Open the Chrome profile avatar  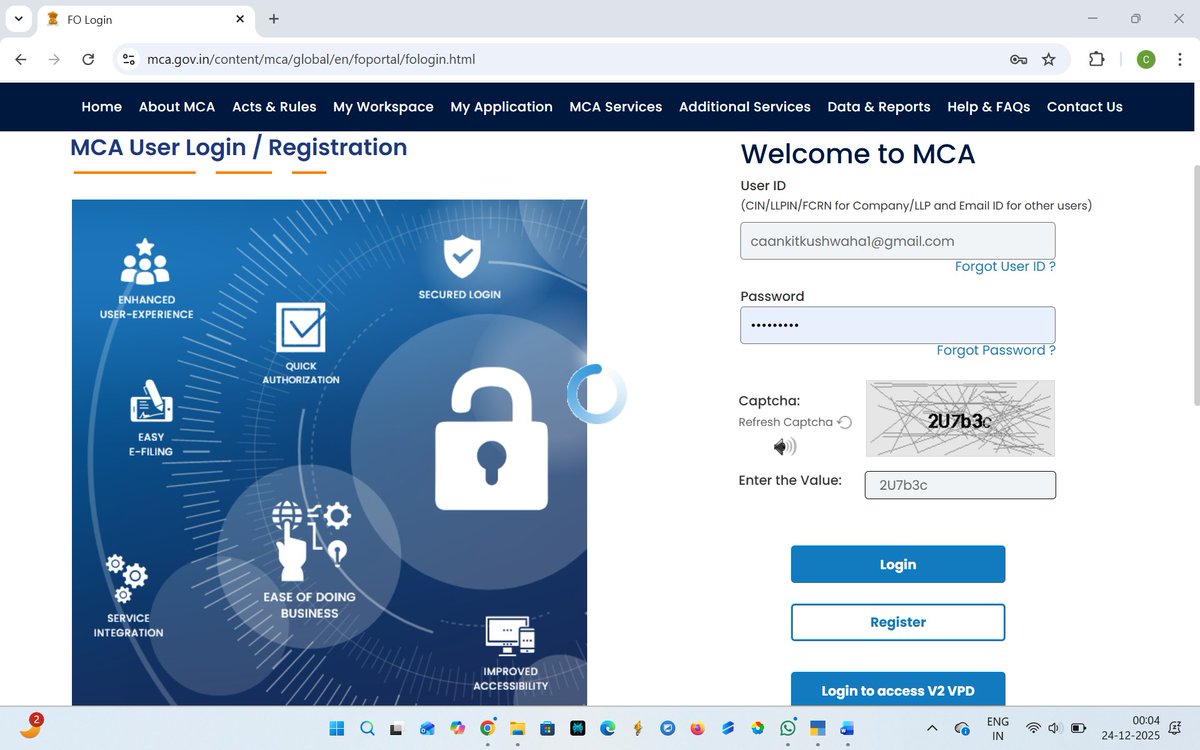click(1146, 59)
